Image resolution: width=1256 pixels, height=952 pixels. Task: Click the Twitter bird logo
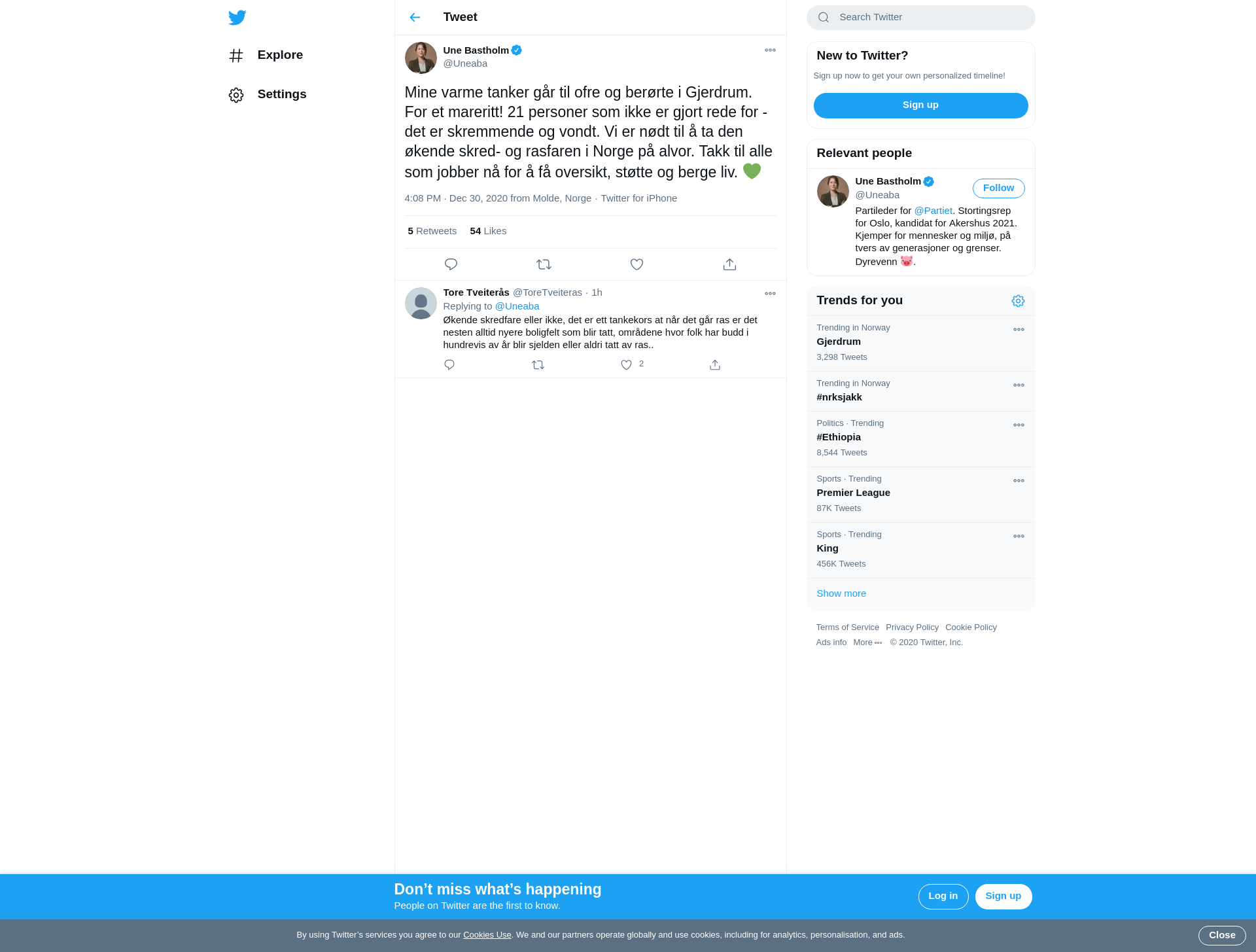[x=237, y=17]
